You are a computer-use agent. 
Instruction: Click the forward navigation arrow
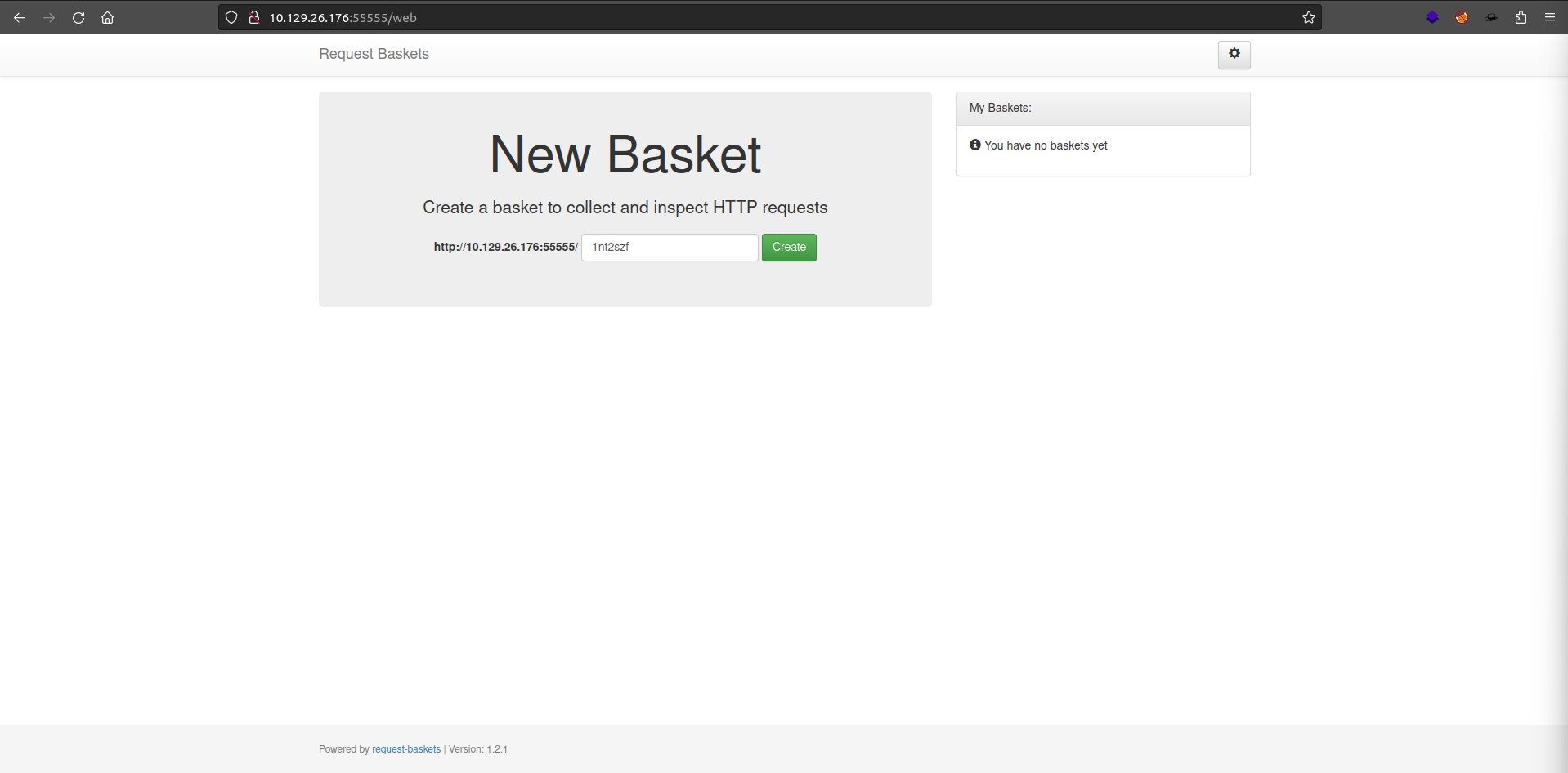tap(49, 17)
